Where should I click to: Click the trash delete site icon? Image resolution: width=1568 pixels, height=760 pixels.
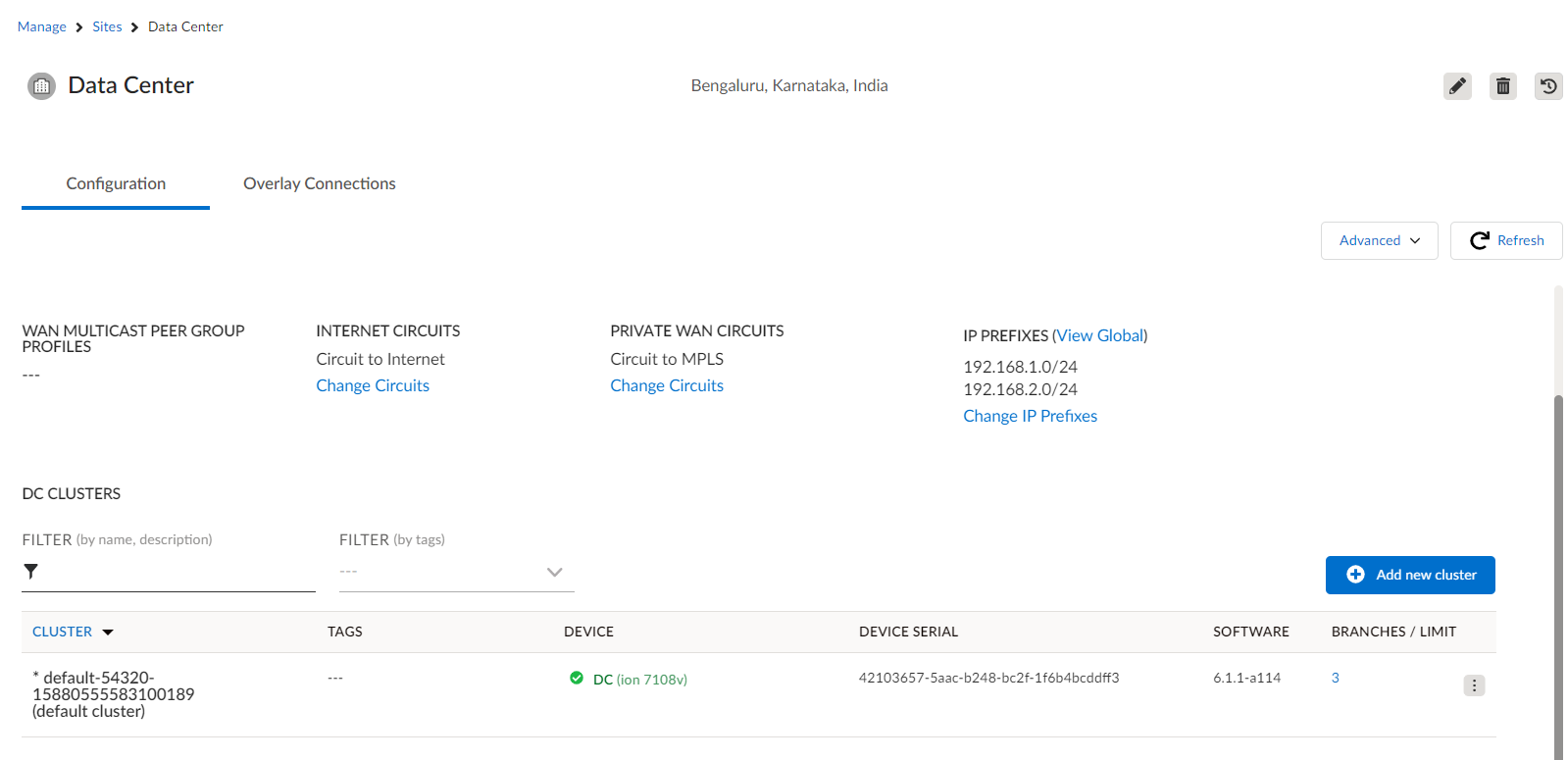coord(1502,86)
